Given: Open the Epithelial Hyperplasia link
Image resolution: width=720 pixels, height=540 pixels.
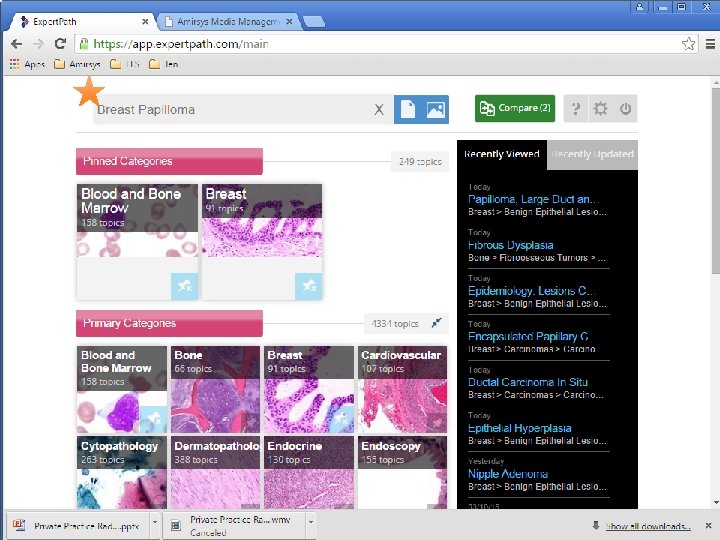Looking at the screenshot, I should tap(519, 428).
